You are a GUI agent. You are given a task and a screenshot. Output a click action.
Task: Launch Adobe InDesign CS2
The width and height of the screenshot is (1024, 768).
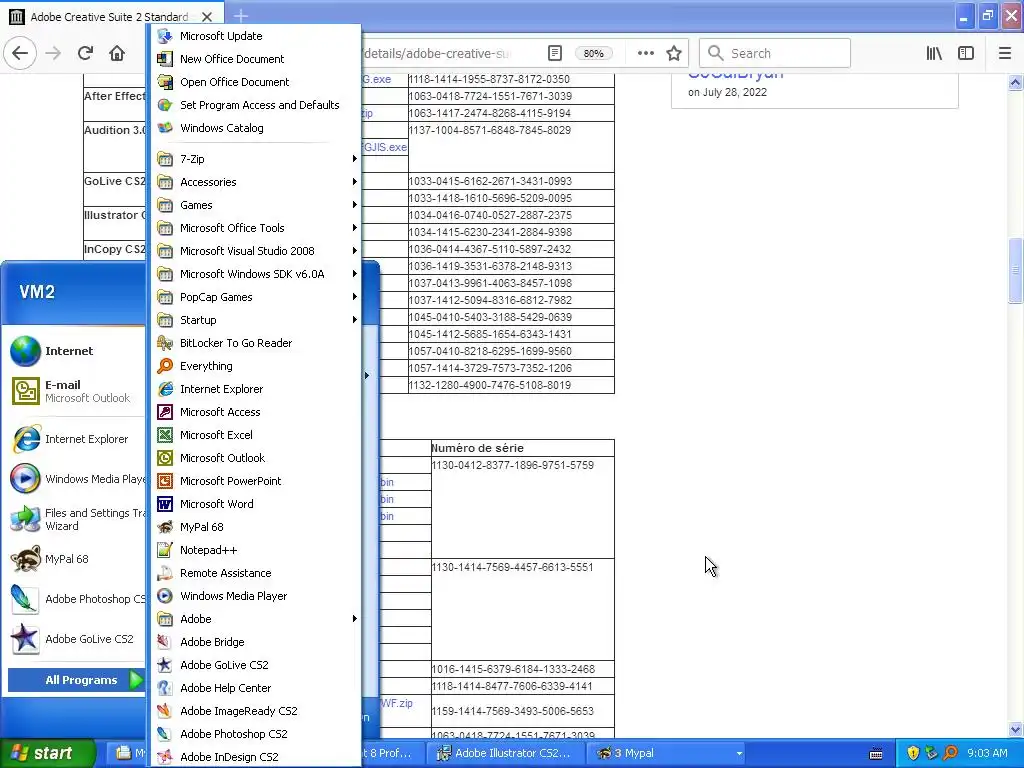coord(255,757)
